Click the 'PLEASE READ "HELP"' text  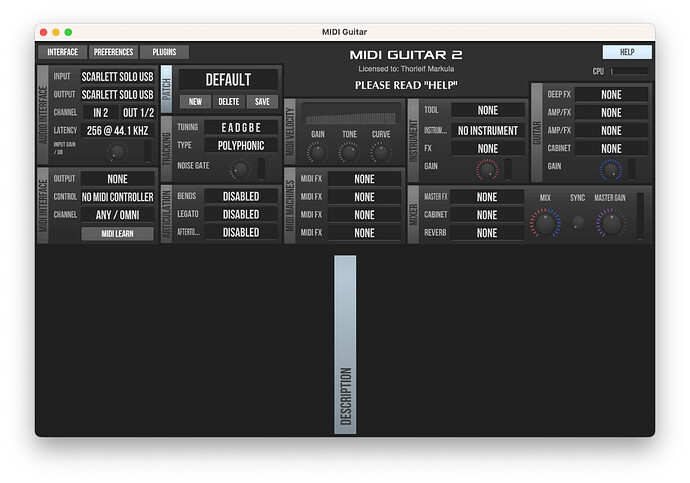(406, 85)
